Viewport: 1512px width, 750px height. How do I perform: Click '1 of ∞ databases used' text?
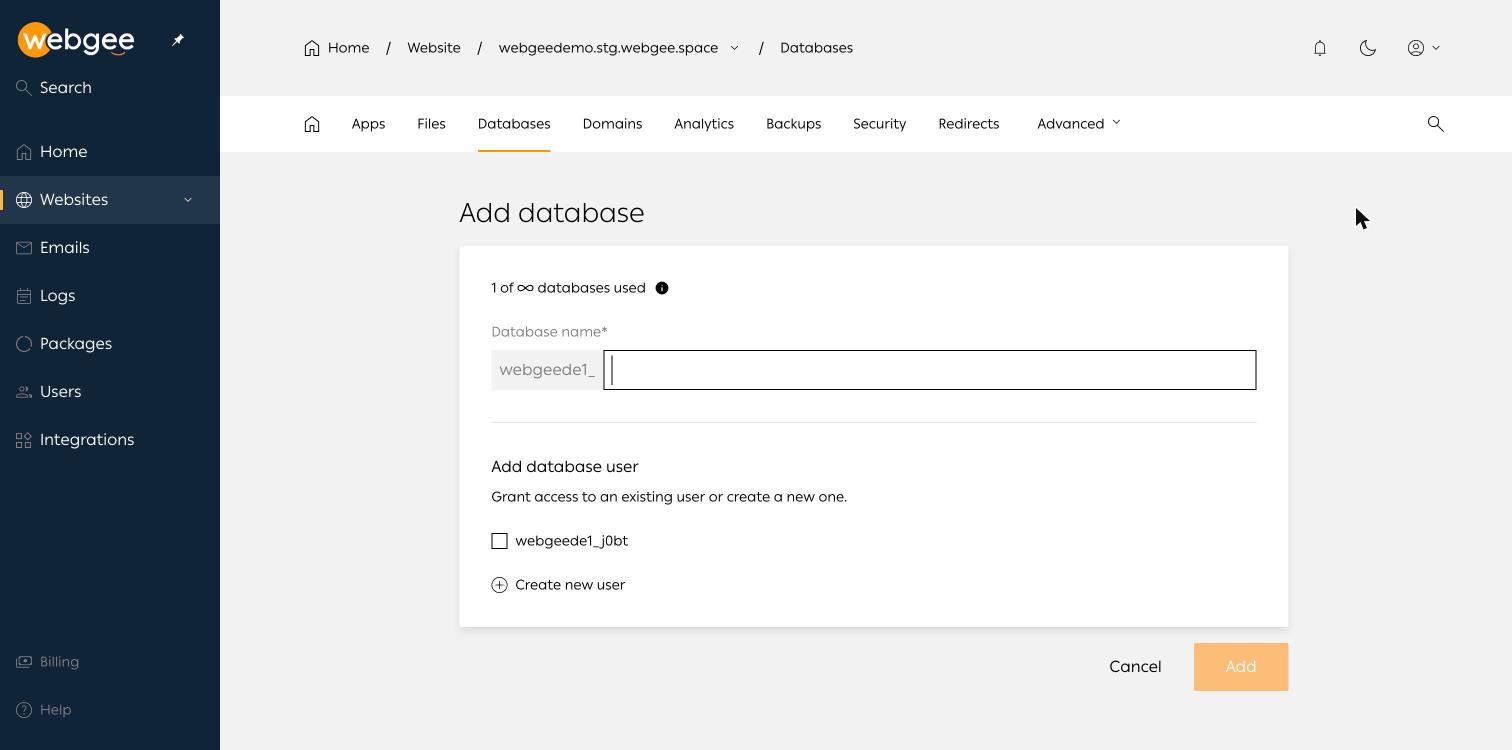[568, 288]
